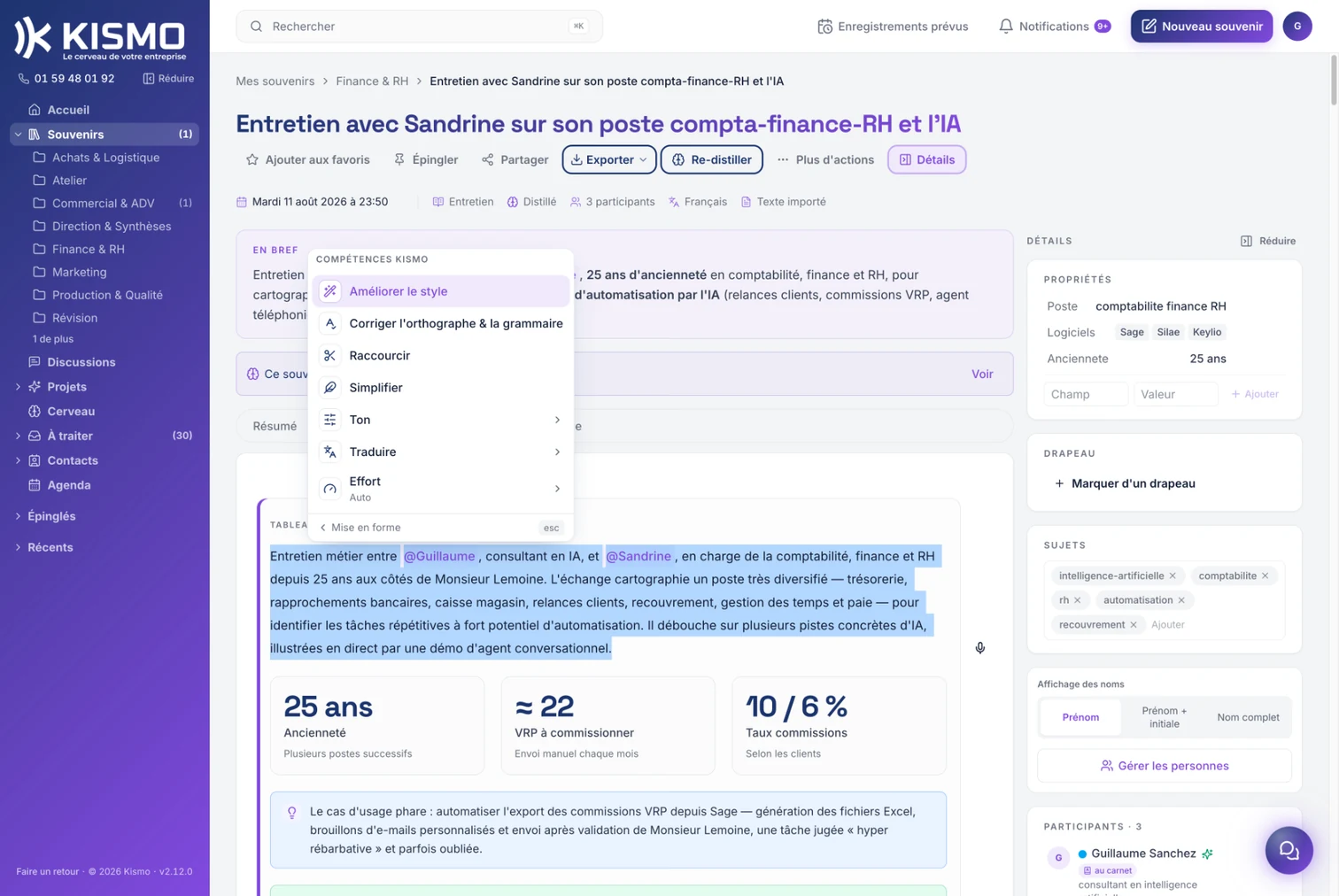Choose Corriger l'orthographe & la grammaire

(x=440, y=324)
